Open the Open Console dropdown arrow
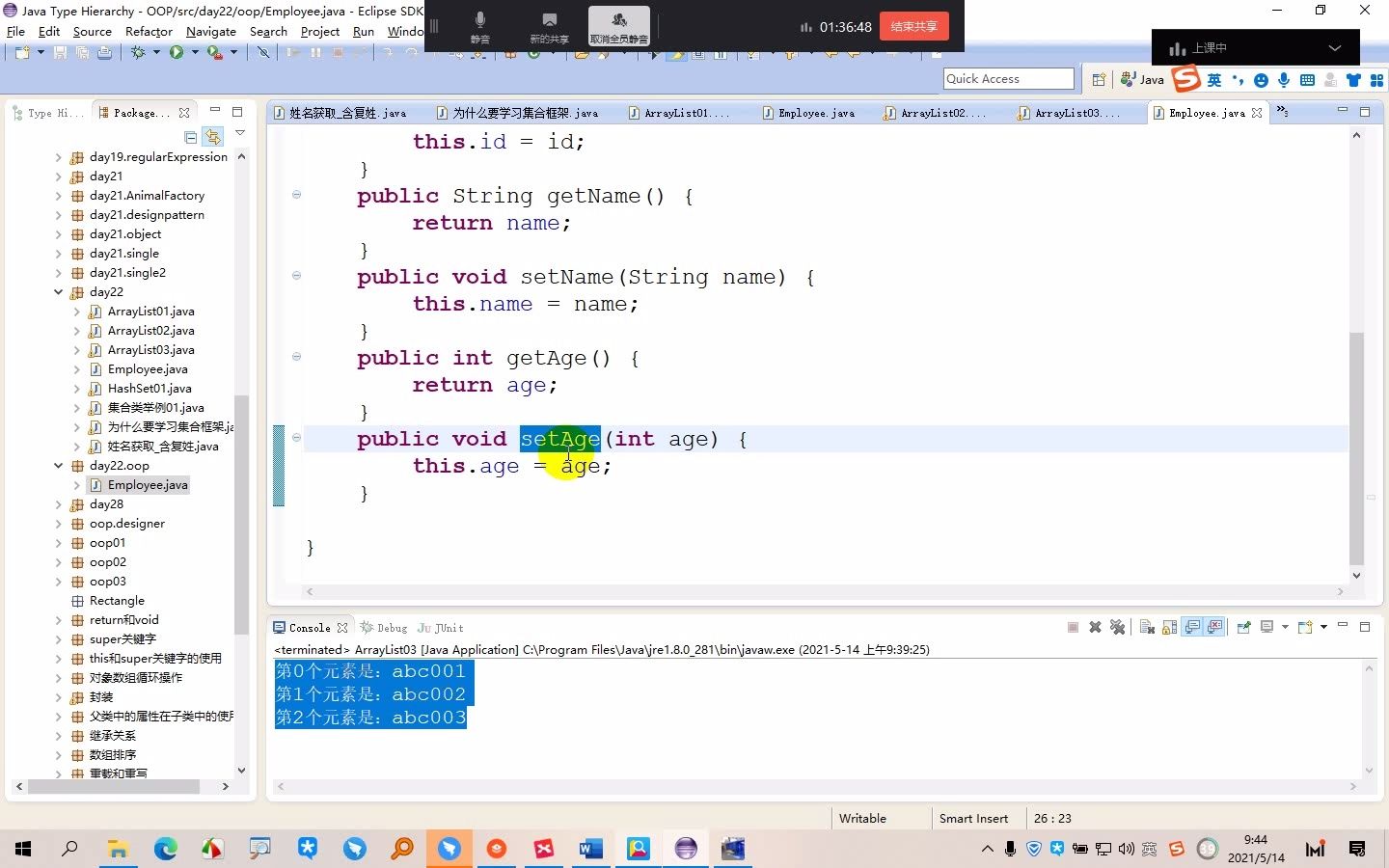Viewport: 1389px width, 868px height. [x=1323, y=627]
